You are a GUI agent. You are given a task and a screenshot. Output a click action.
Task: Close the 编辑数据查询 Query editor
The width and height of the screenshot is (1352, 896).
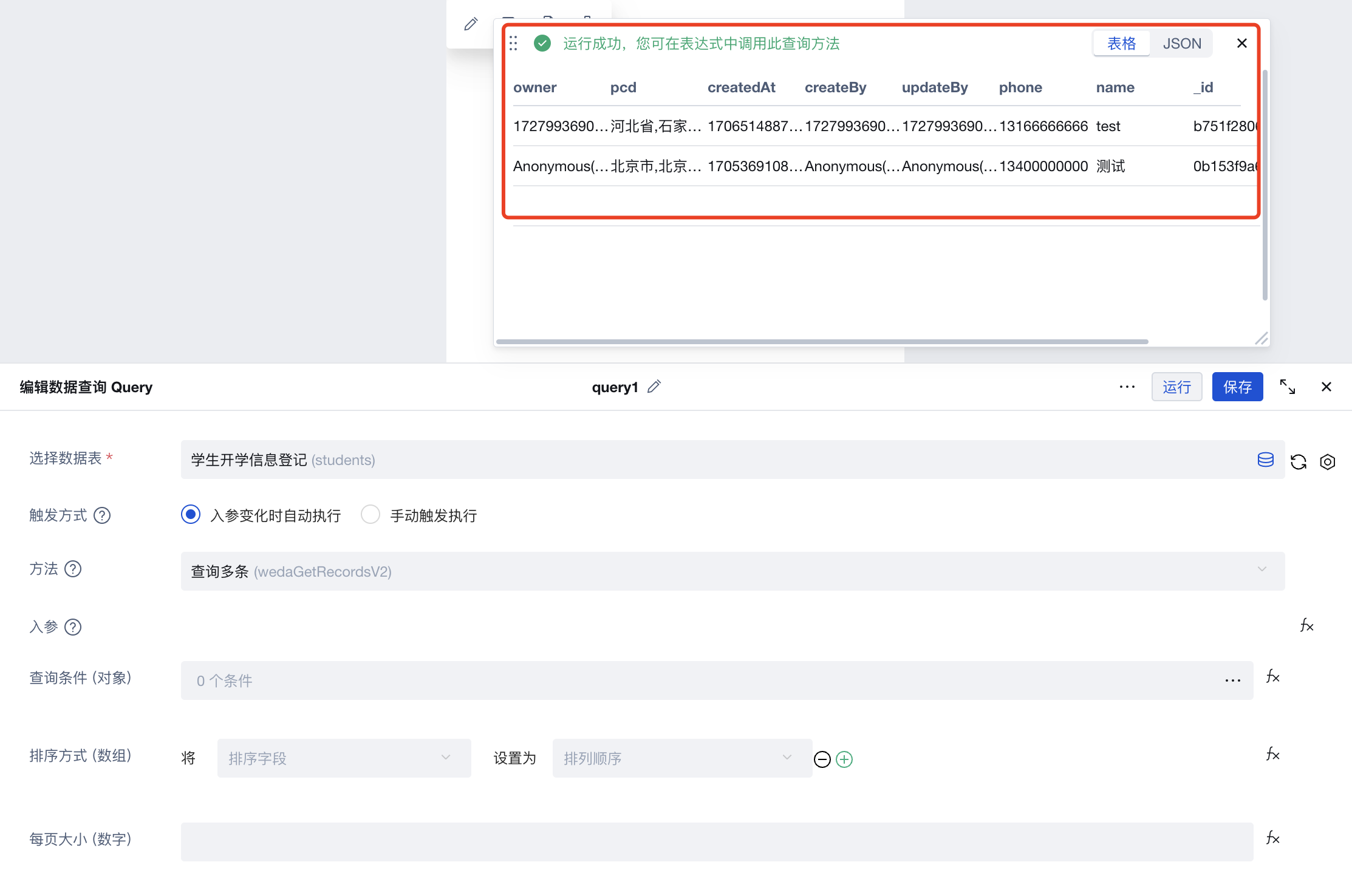click(1326, 387)
